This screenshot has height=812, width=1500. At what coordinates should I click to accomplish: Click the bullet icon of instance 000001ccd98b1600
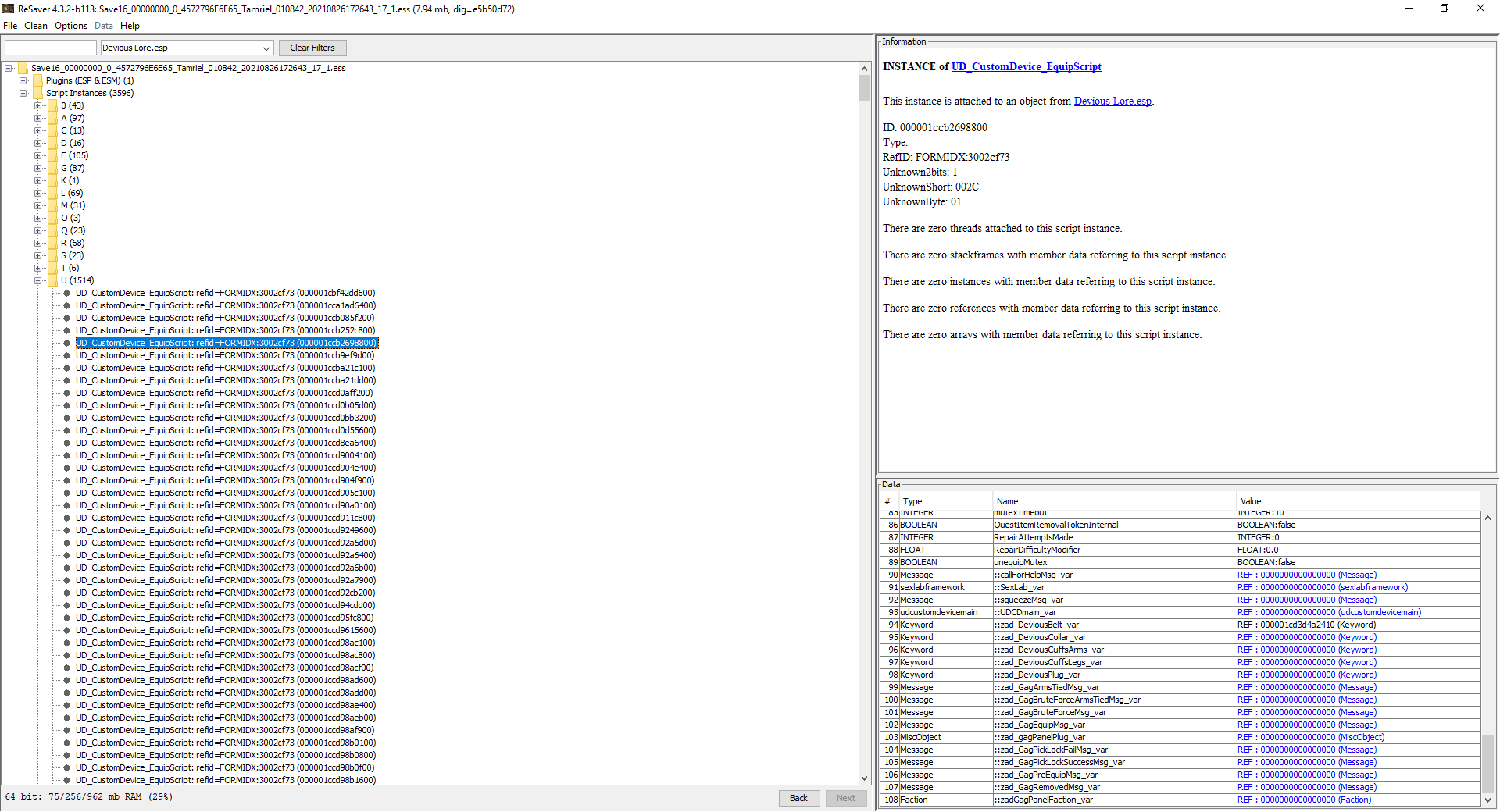(67, 780)
